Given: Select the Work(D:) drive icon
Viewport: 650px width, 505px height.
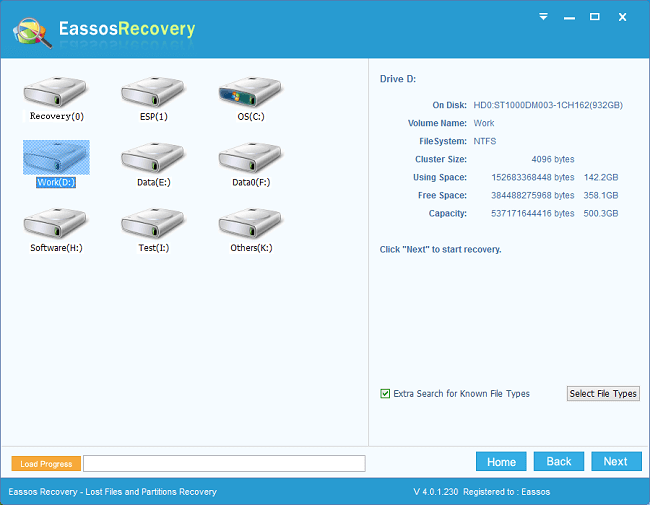Looking at the screenshot, I should pyautogui.click(x=56, y=157).
